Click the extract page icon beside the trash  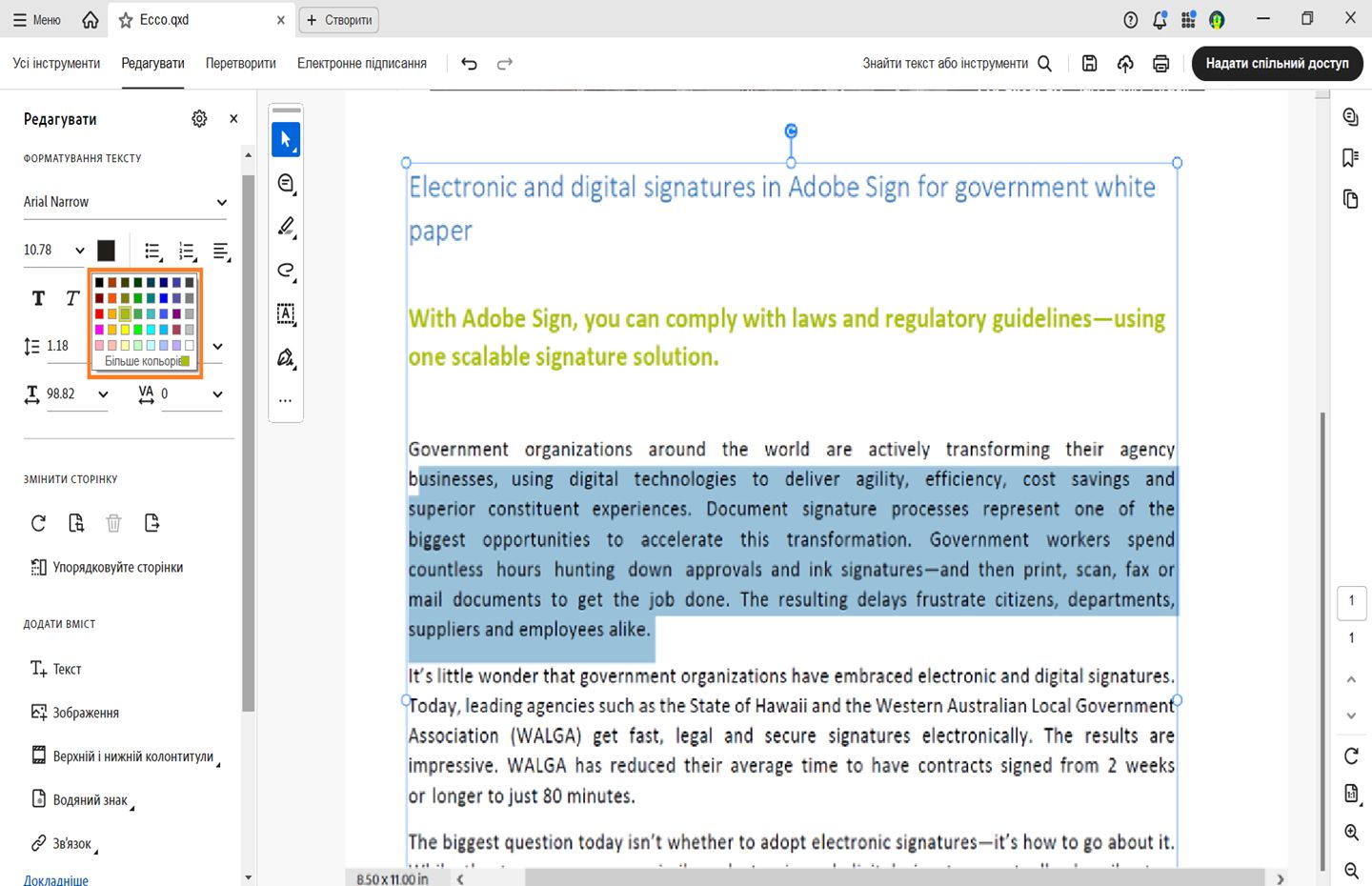(x=151, y=523)
